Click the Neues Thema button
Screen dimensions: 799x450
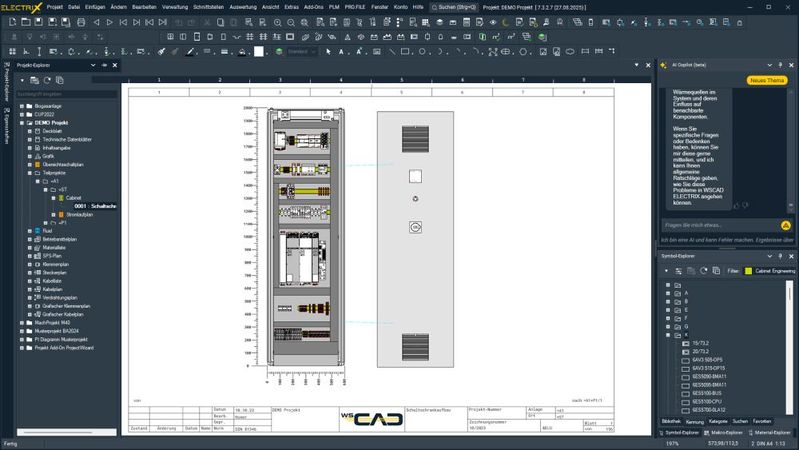click(x=767, y=81)
